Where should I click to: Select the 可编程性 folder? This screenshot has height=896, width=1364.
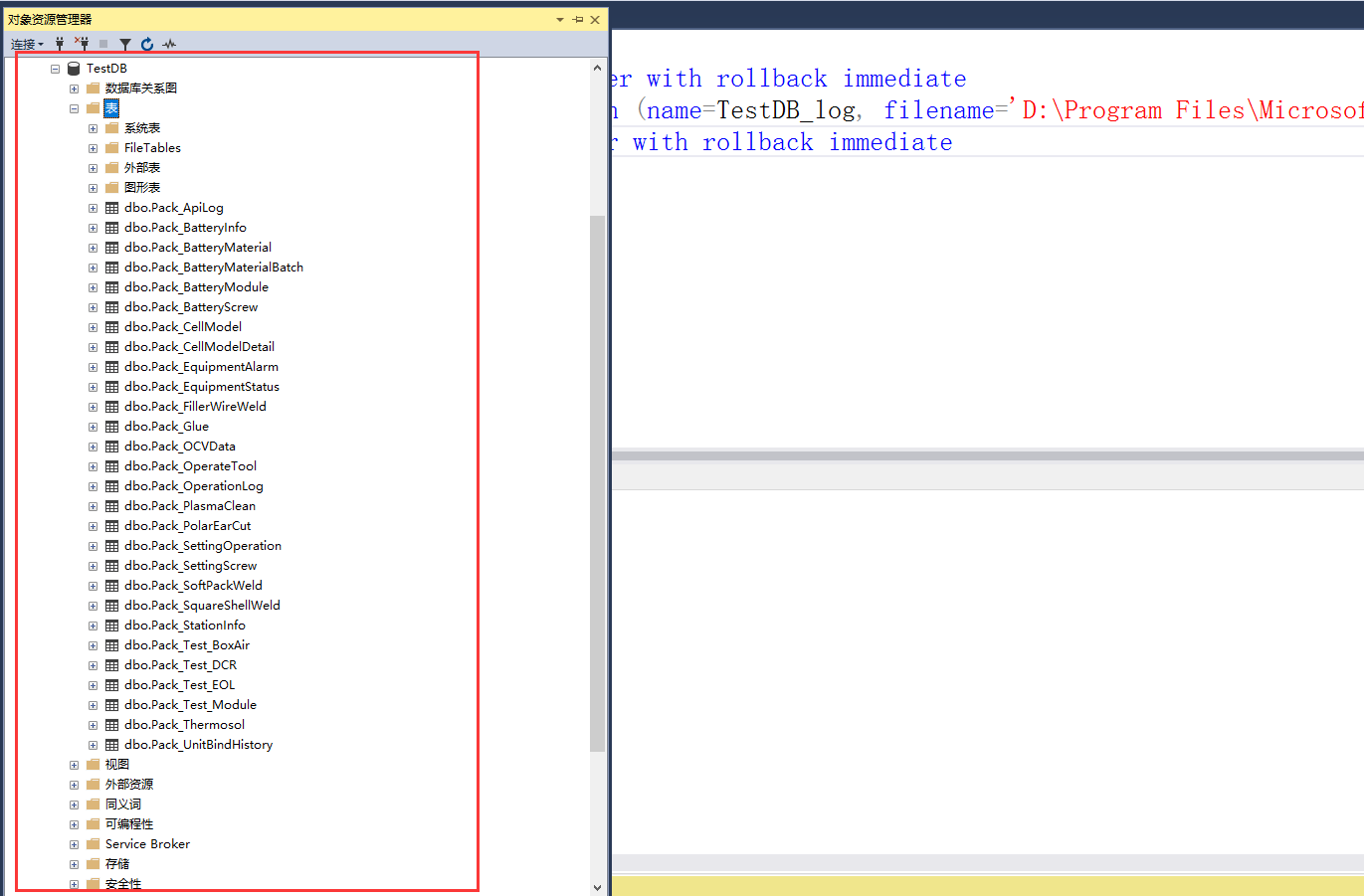tap(129, 824)
